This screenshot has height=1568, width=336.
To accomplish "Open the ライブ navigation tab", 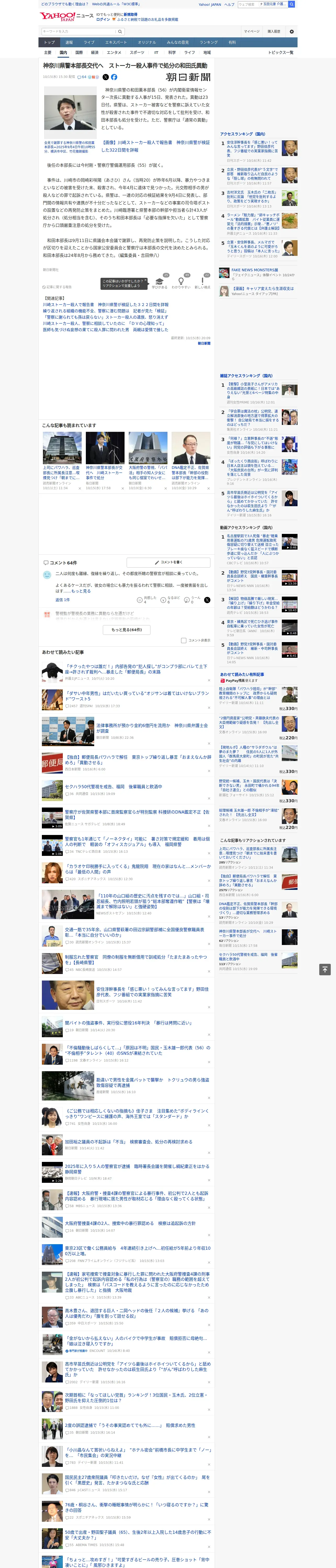I will point(89,43).
